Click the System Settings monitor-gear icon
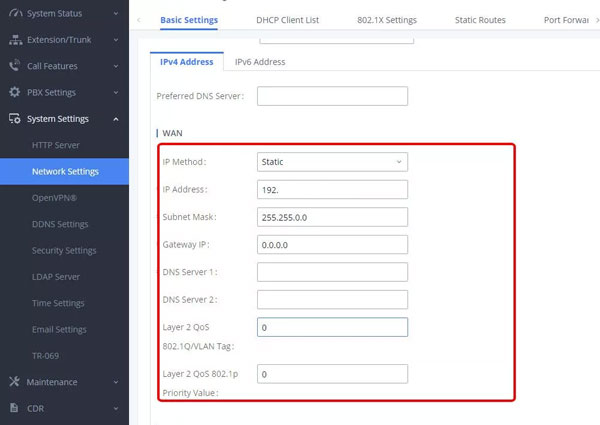 pyautogui.click(x=15, y=119)
